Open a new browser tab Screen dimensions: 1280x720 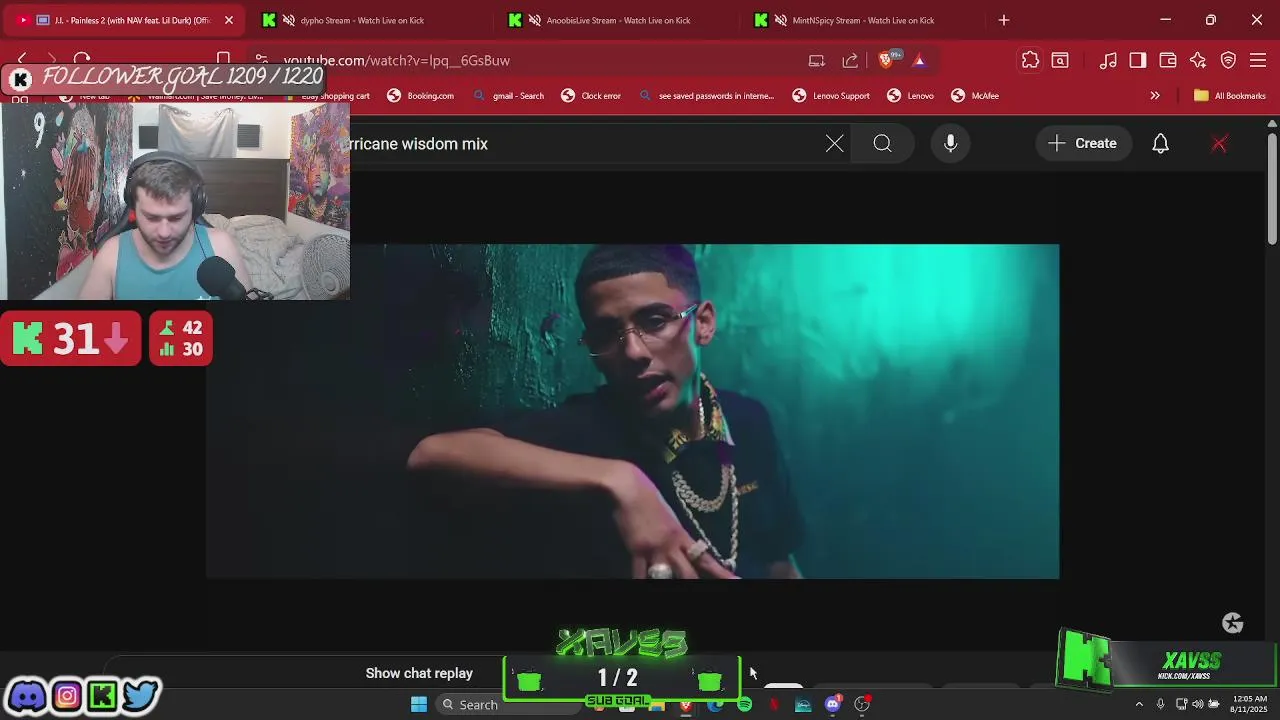click(1004, 20)
